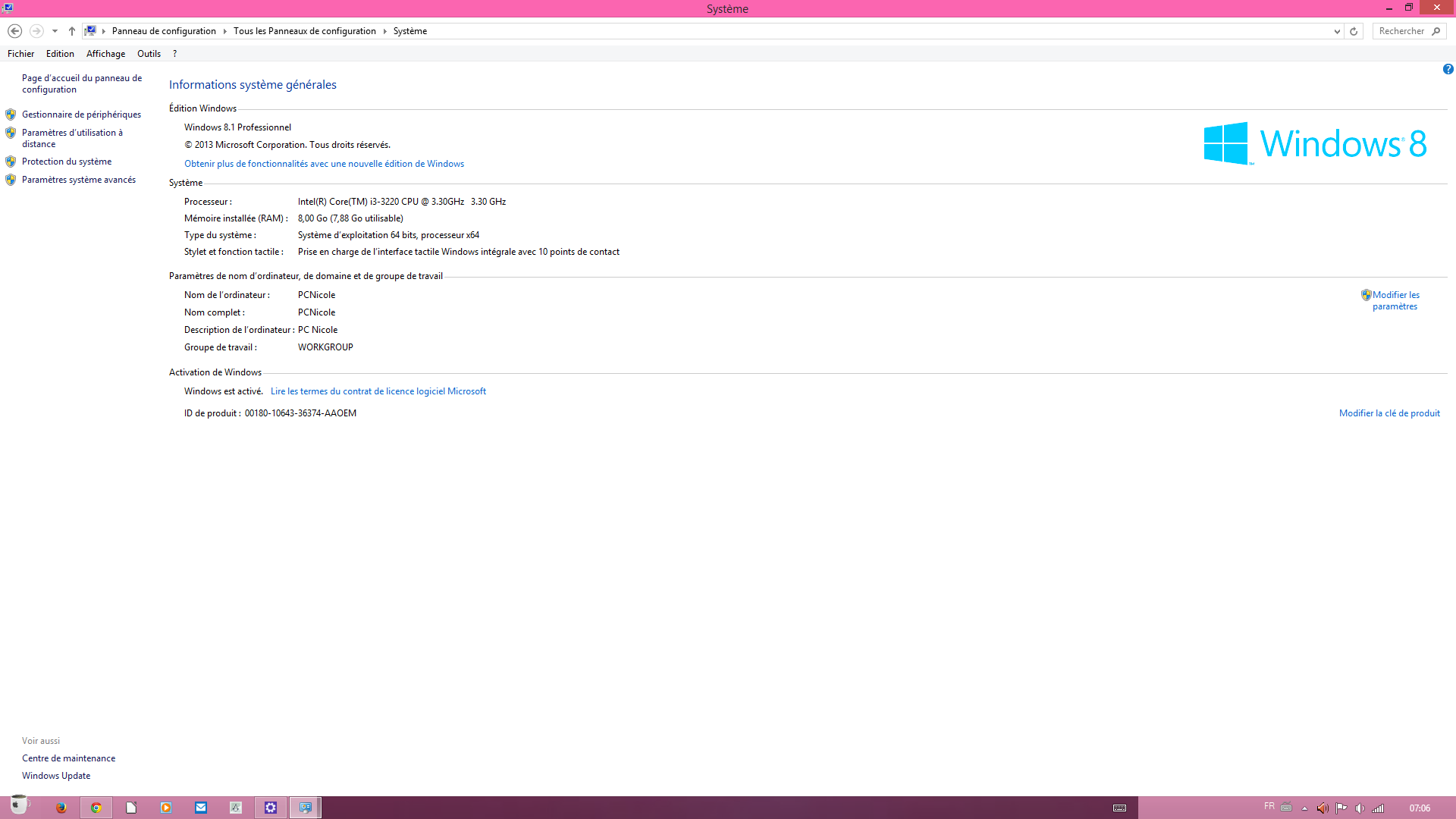
Task: Click the Système window taskbar button
Action: (306, 808)
